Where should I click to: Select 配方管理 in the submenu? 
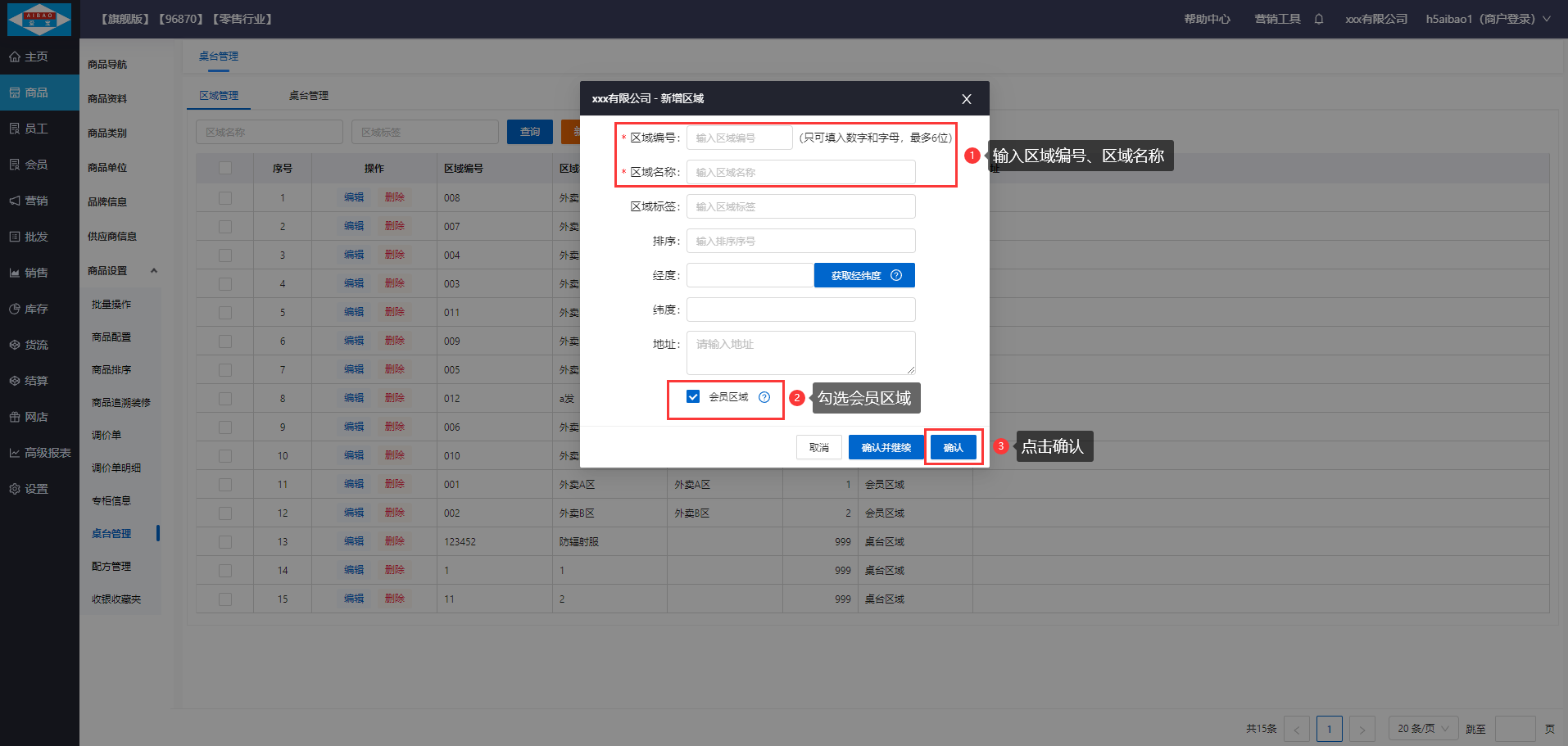(x=111, y=567)
